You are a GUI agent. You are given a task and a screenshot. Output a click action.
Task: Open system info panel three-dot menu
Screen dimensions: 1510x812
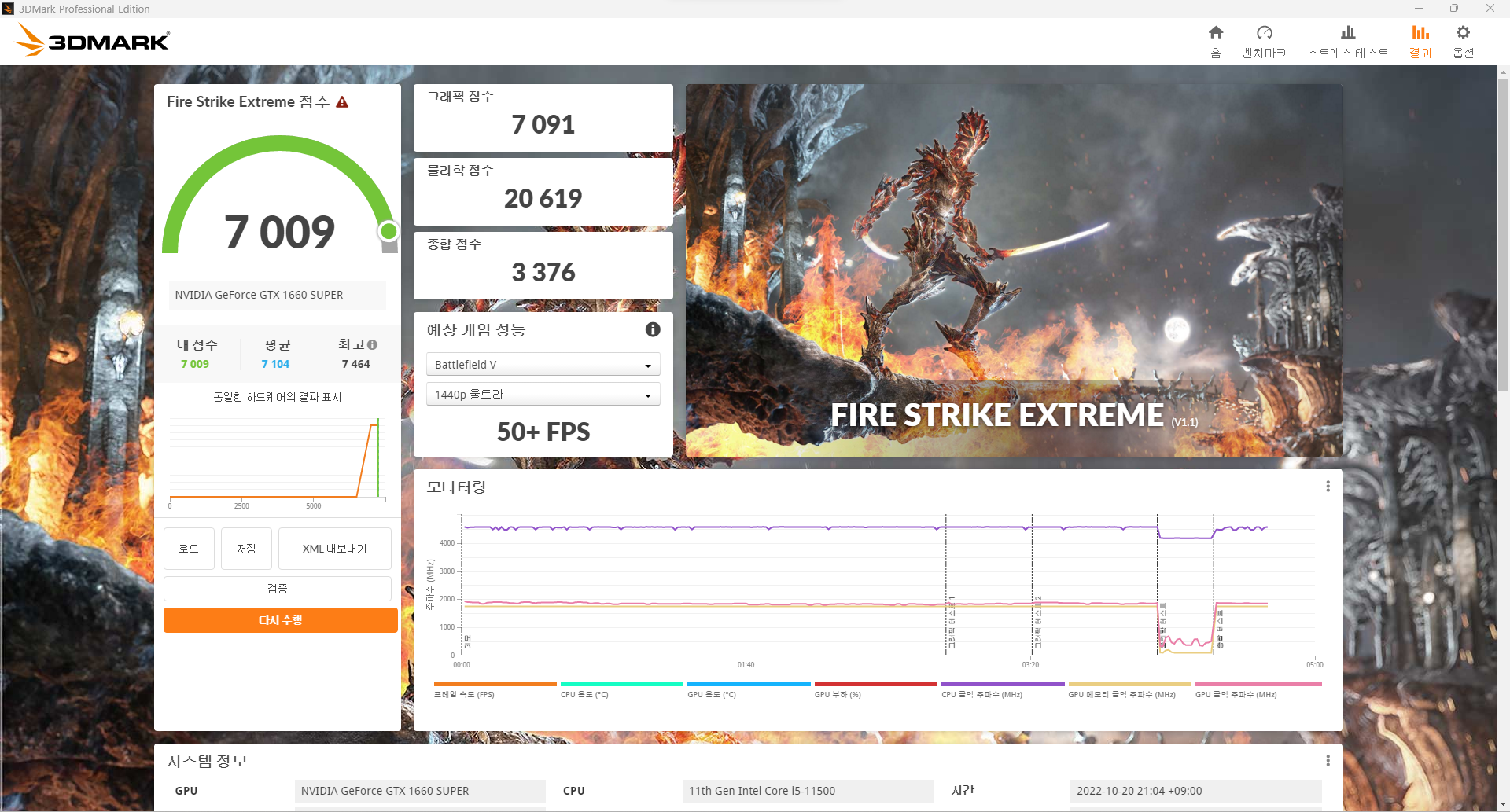point(1328,761)
